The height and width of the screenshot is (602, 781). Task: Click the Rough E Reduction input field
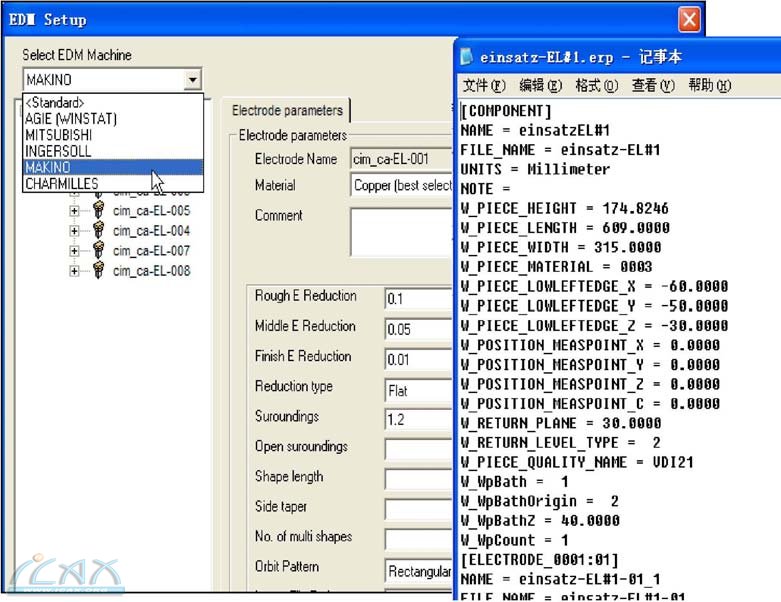[418, 298]
